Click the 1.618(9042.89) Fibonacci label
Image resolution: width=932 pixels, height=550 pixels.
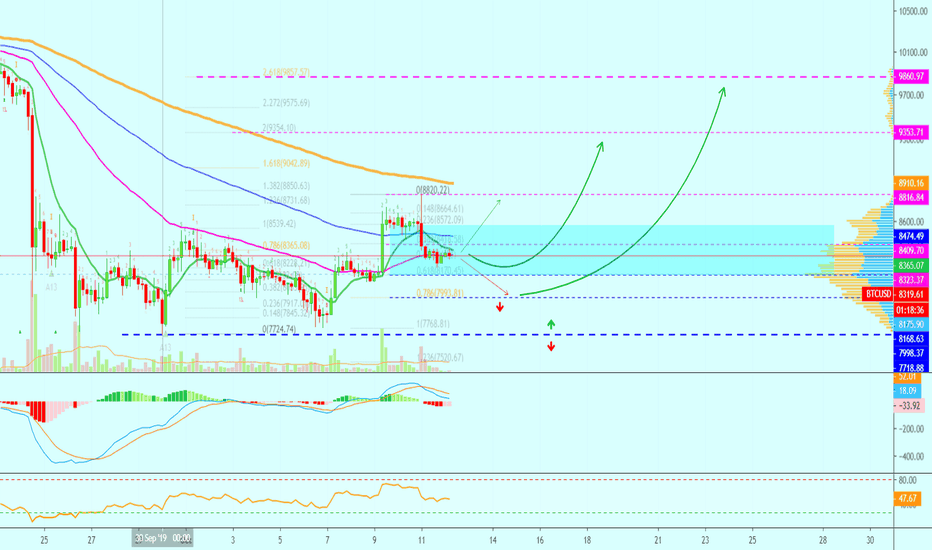pyautogui.click(x=286, y=164)
